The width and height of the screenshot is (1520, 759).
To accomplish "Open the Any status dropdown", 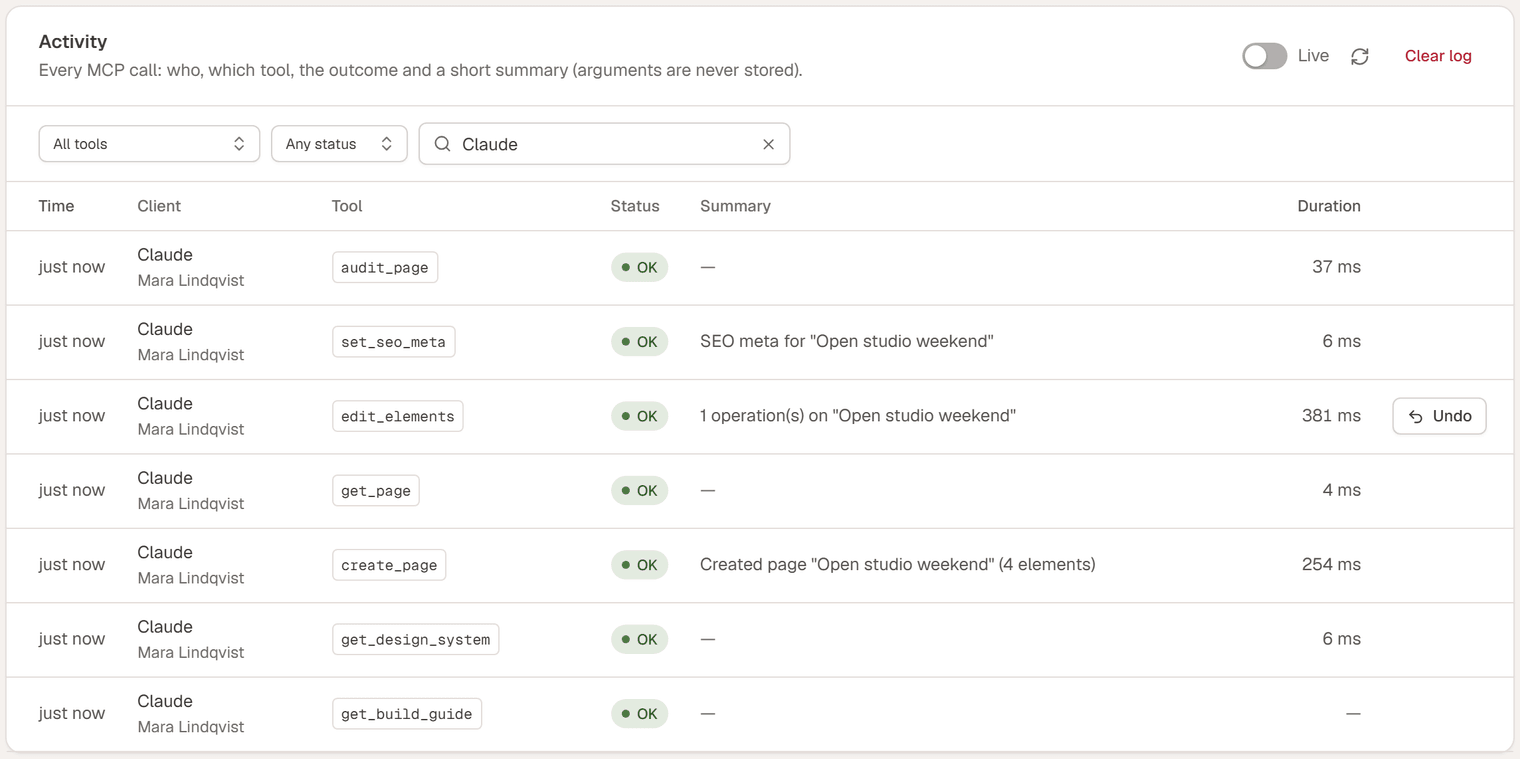I will coord(339,144).
